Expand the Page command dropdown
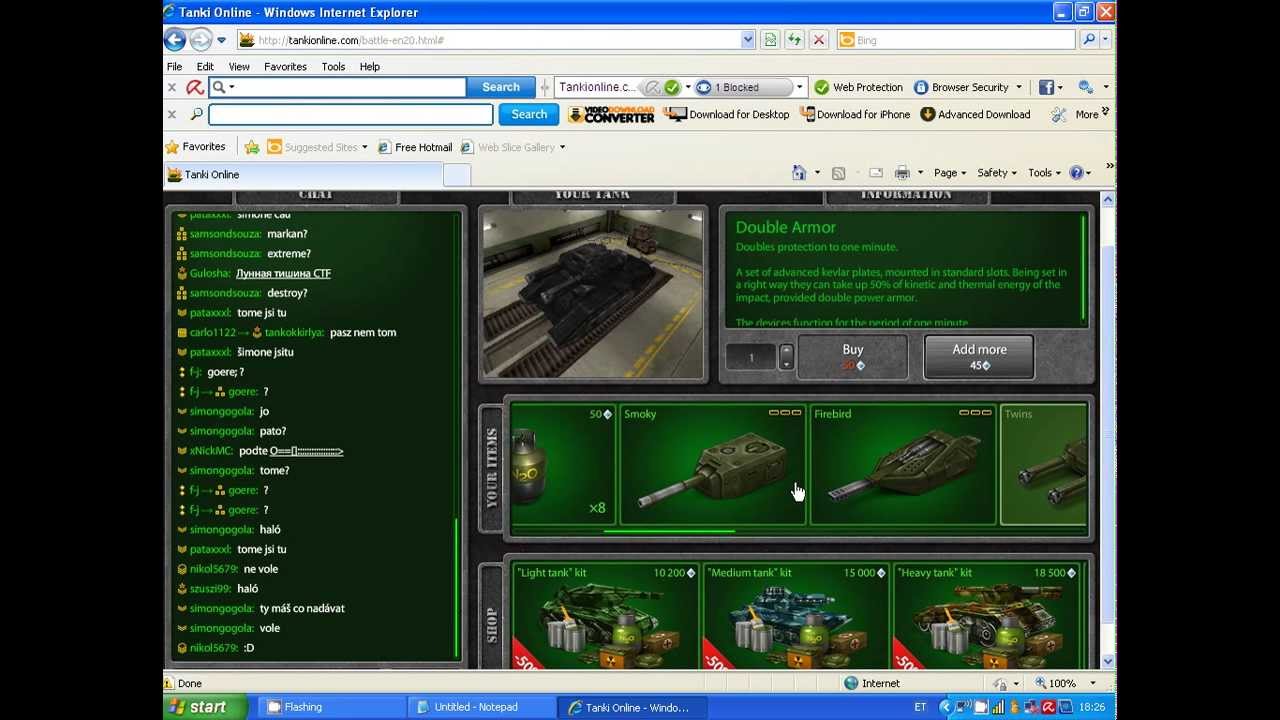This screenshot has width=1280, height=720. (950, 173)
